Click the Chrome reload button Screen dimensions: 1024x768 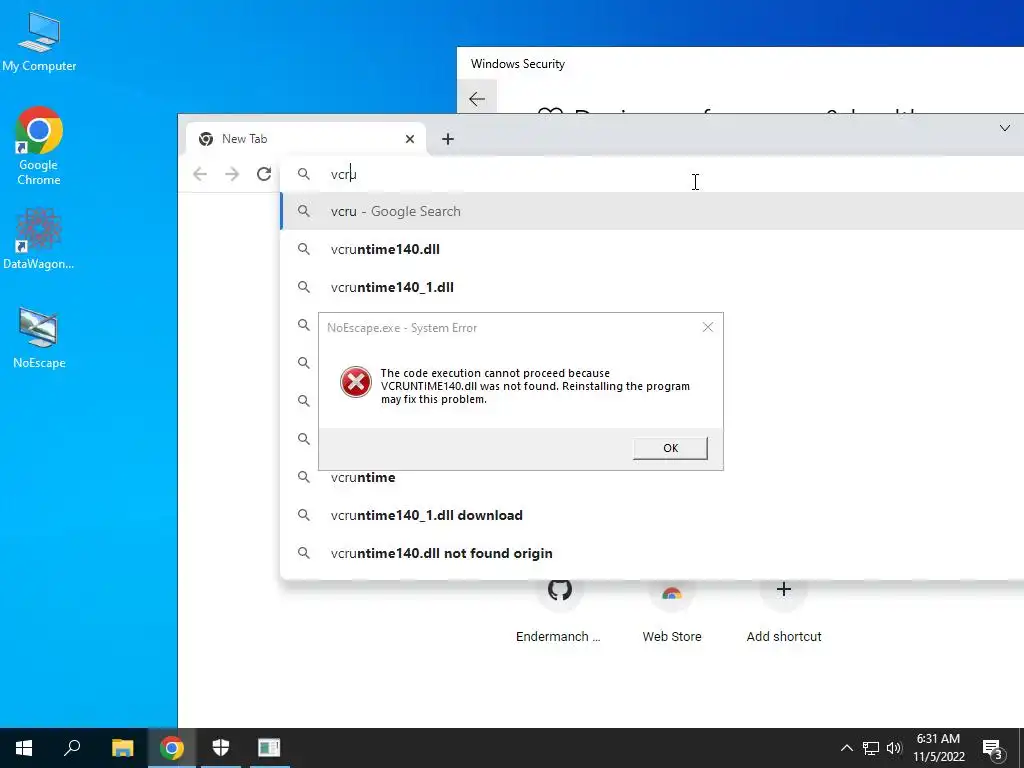click(264, 174)
